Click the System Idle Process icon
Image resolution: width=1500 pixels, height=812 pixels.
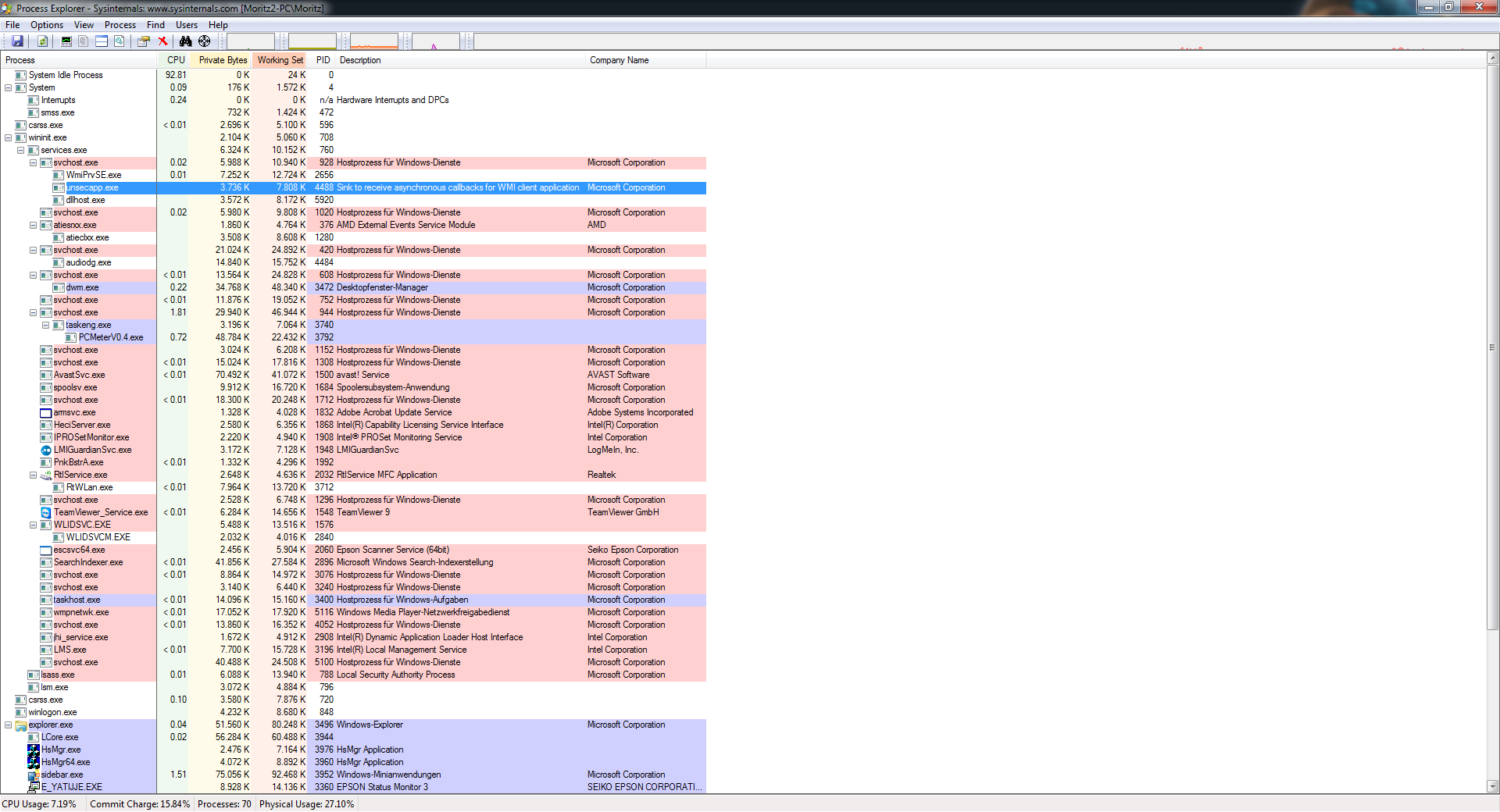pyautogui.click(x=21, y=75)
